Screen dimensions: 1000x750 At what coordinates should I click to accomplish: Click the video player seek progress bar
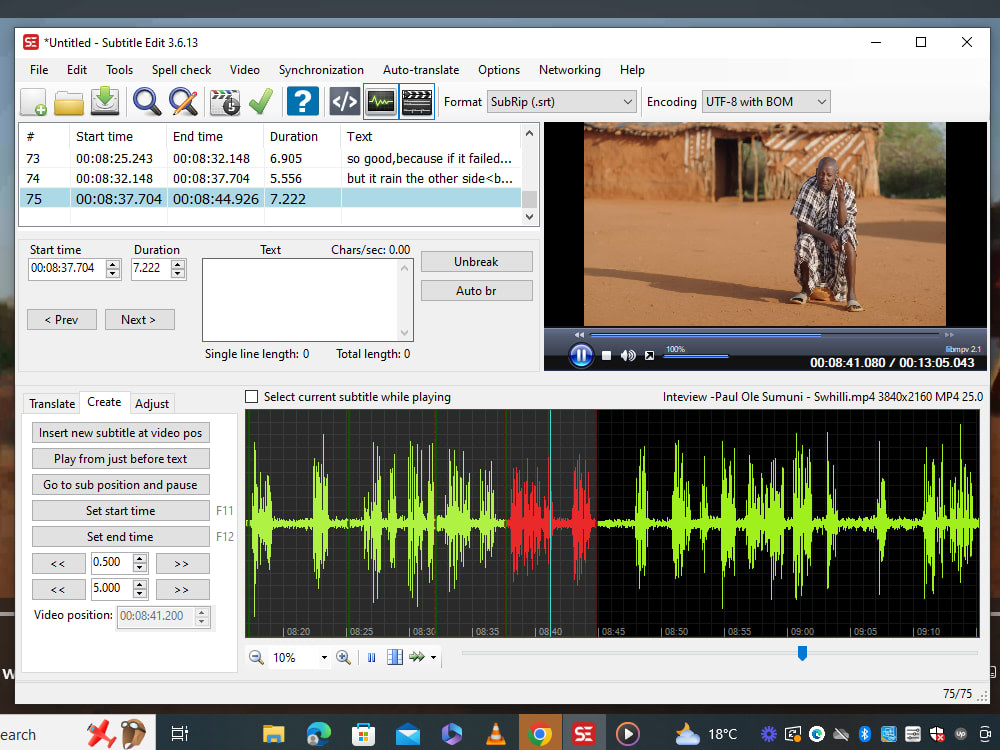(x=764, y=335)
